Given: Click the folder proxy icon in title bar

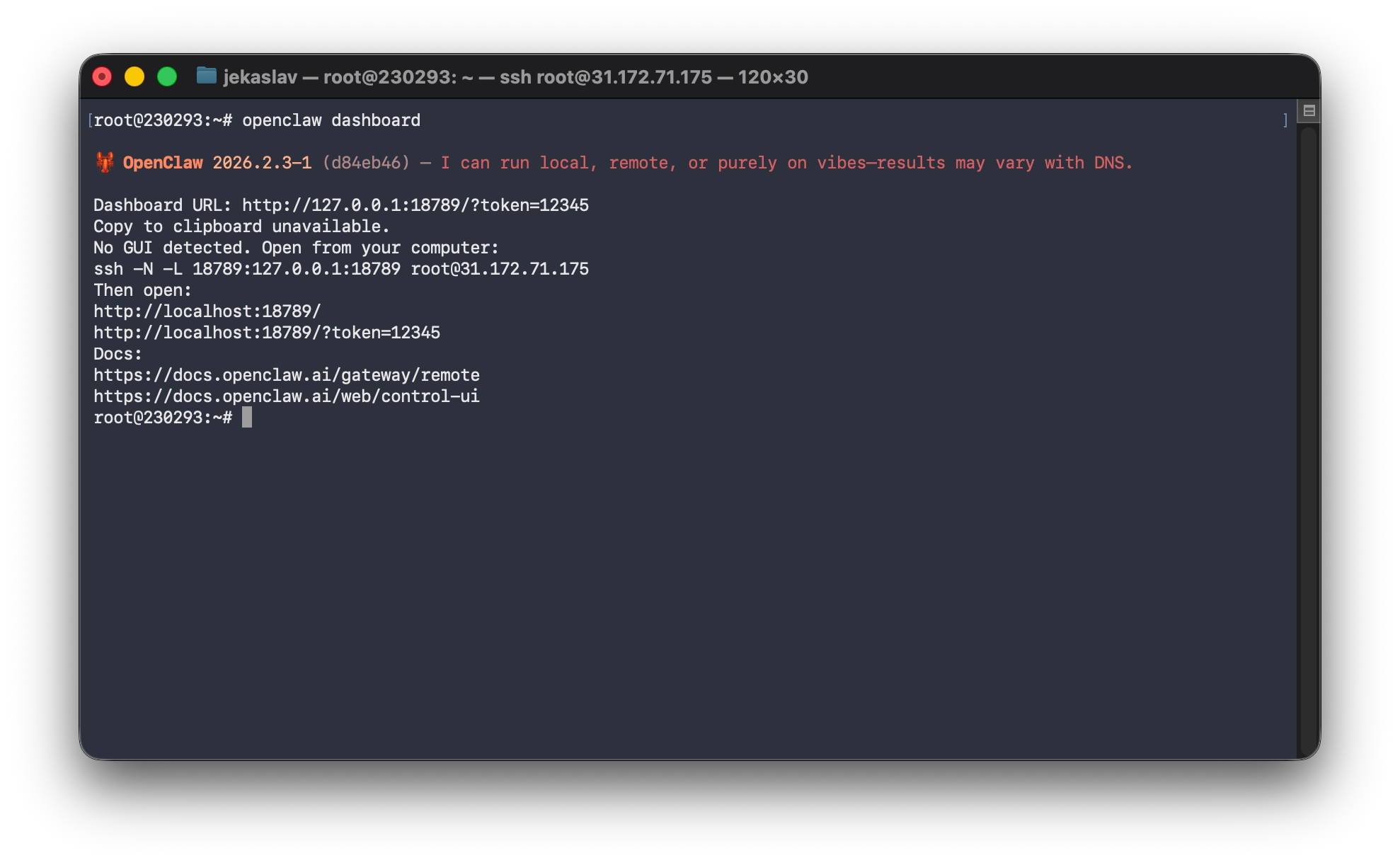Looking at the screenshot, I should coord(206,76).
